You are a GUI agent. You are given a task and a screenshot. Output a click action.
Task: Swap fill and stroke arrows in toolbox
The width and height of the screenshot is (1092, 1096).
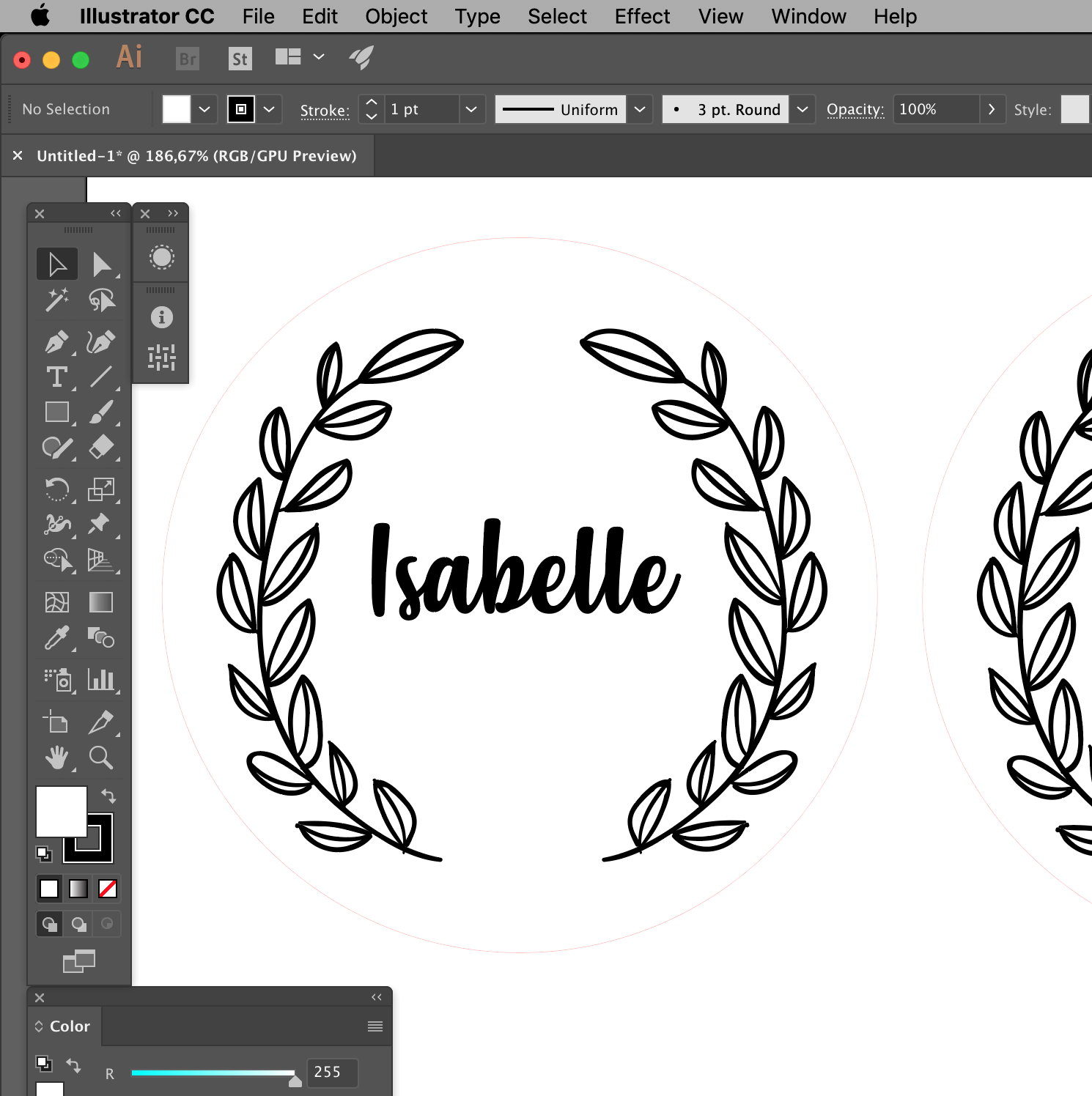click(x=108, y=796)
